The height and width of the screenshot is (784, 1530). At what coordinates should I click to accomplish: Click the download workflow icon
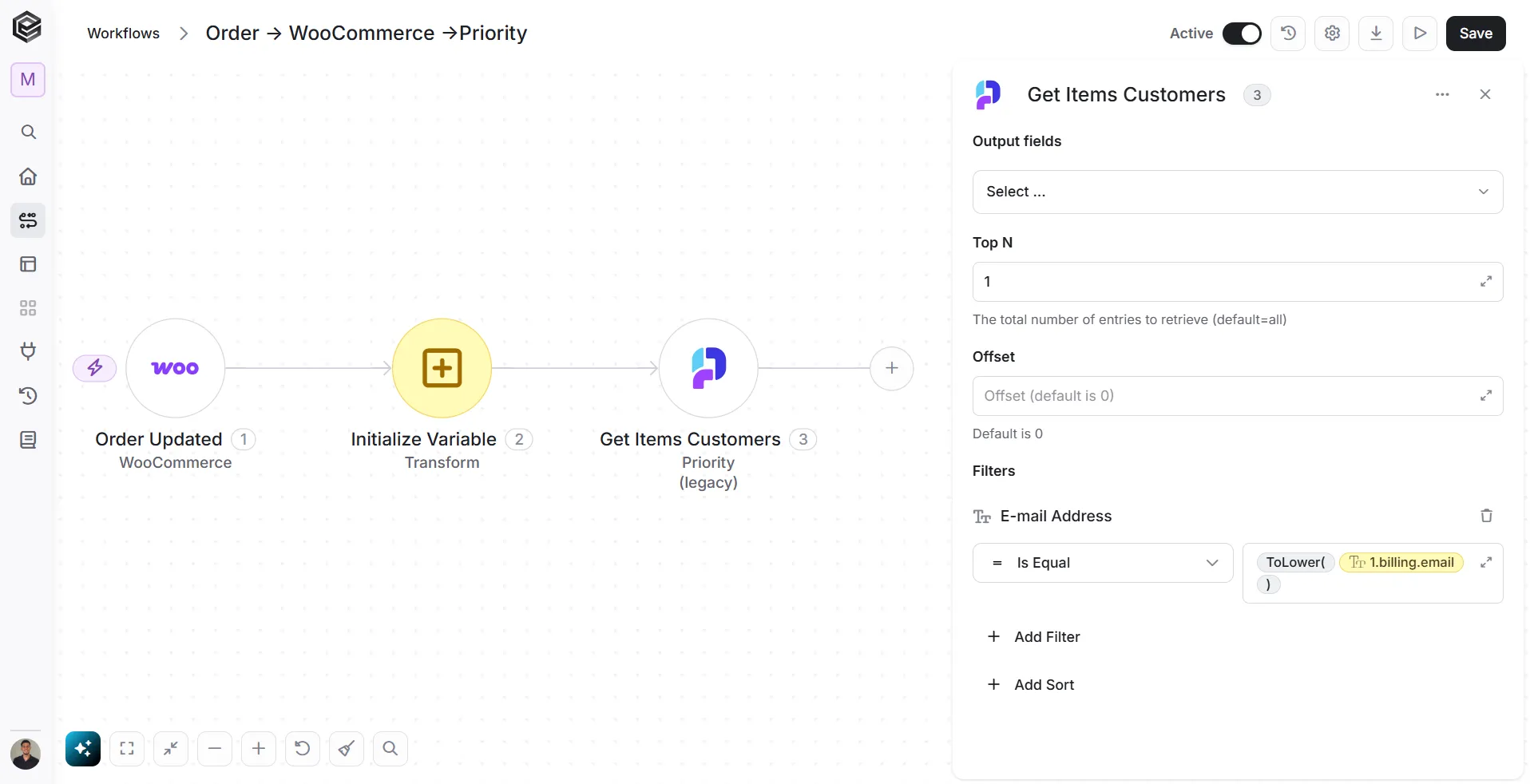point(1376,34)
